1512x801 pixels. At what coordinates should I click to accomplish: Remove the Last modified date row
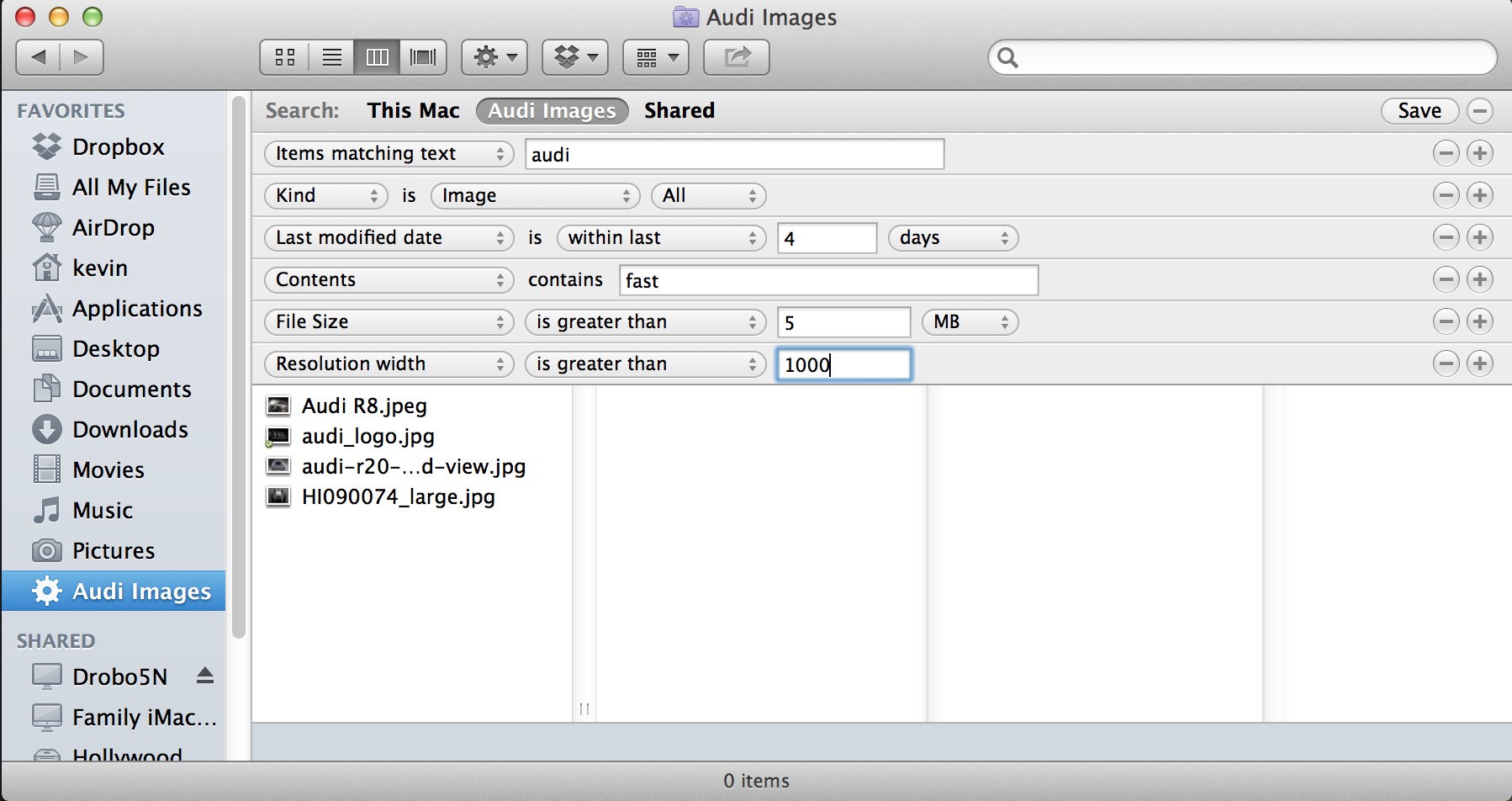[1446, 237]
